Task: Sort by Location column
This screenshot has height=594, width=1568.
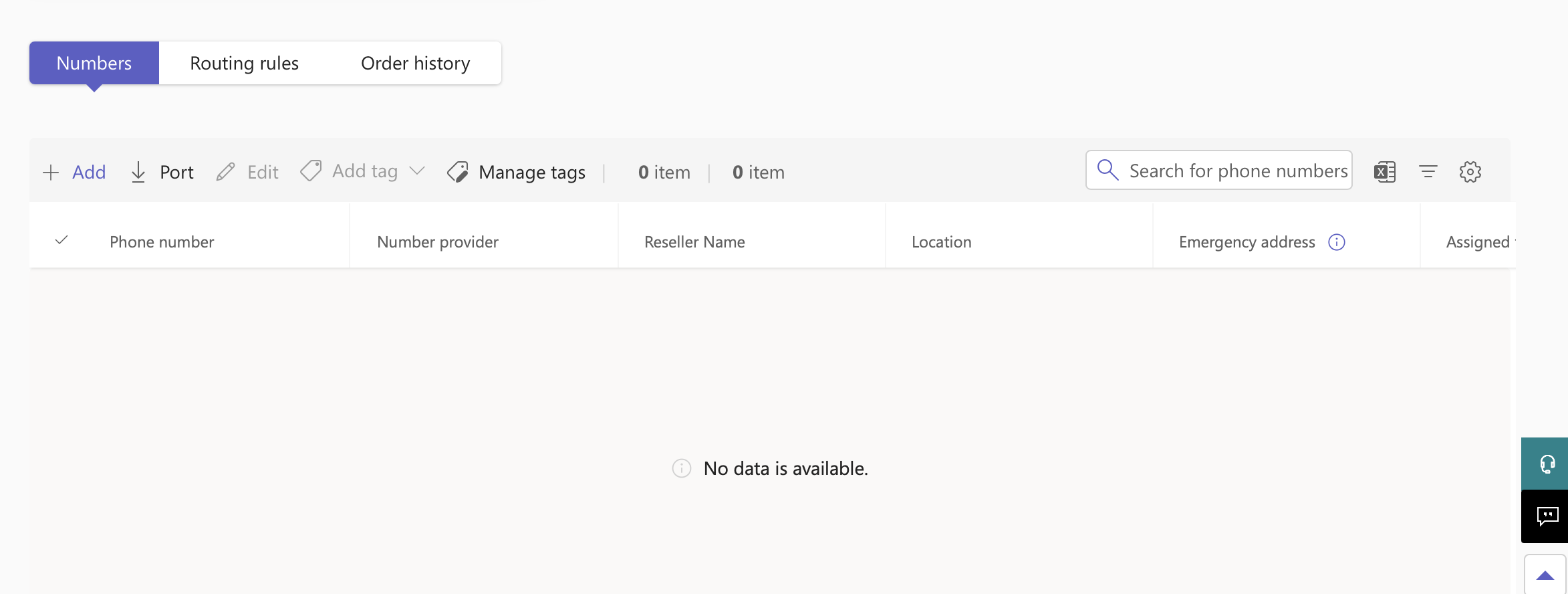Action: pyautogui.click(x=941, y=241)
